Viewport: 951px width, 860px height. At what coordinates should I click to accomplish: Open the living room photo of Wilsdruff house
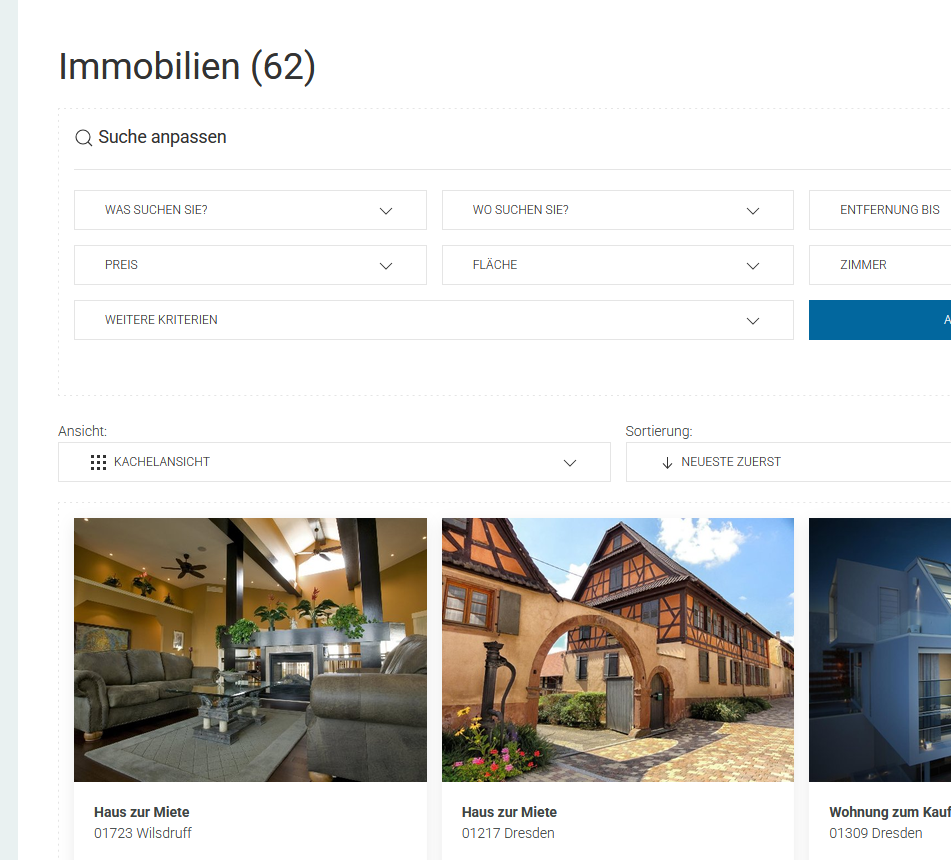(x=250, y=650)
